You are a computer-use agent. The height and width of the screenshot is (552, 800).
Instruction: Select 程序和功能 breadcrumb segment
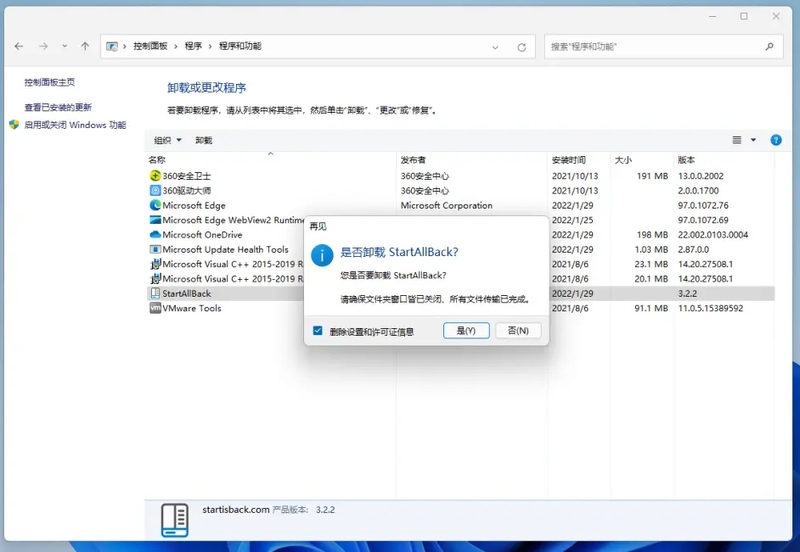click(240, 46)
